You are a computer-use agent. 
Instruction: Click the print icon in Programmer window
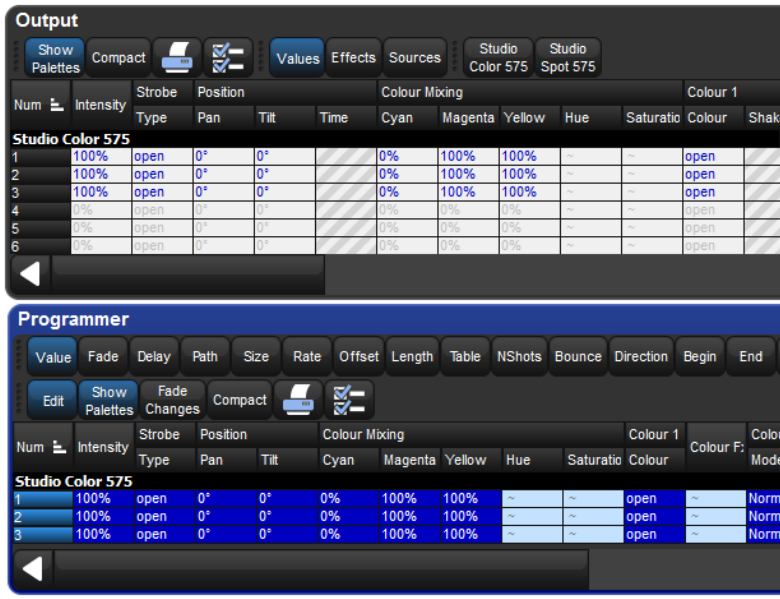pyautogui.click(x=298, y=400)
